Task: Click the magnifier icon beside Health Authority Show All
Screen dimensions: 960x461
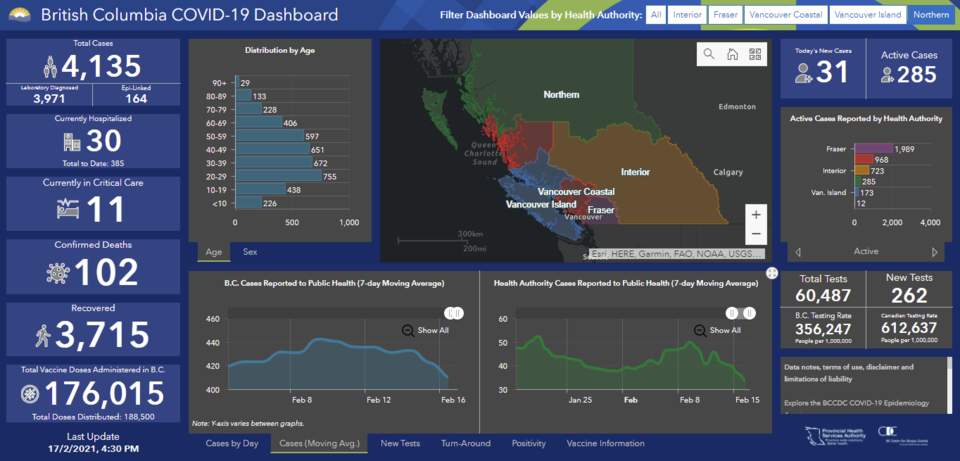Action: tap(700, 331)
